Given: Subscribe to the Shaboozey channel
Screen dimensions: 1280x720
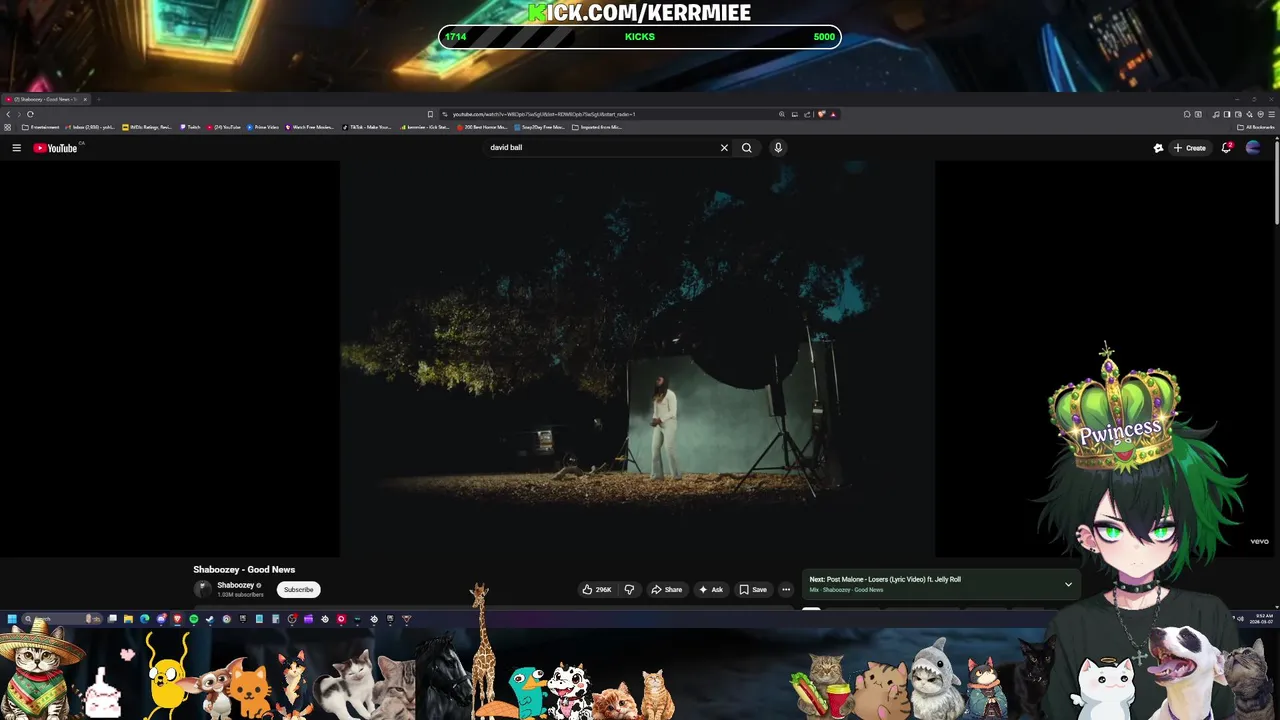Looking at the screenshot, I should click(x=298, y=590).
